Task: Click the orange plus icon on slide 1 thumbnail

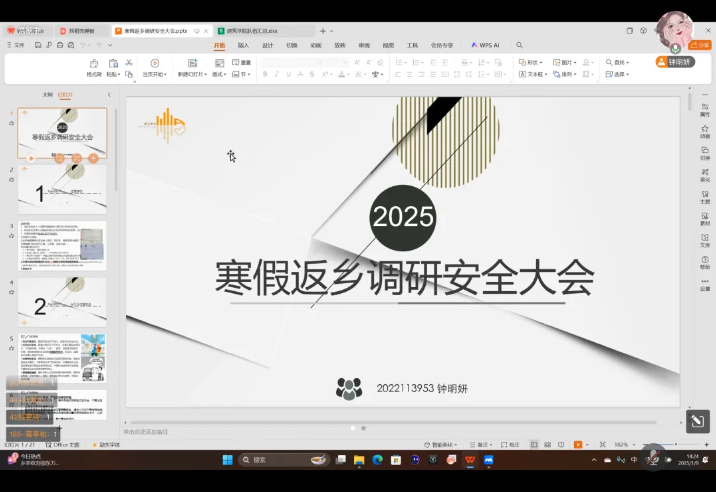Action: pyautogui.click(x=93, y=158)
